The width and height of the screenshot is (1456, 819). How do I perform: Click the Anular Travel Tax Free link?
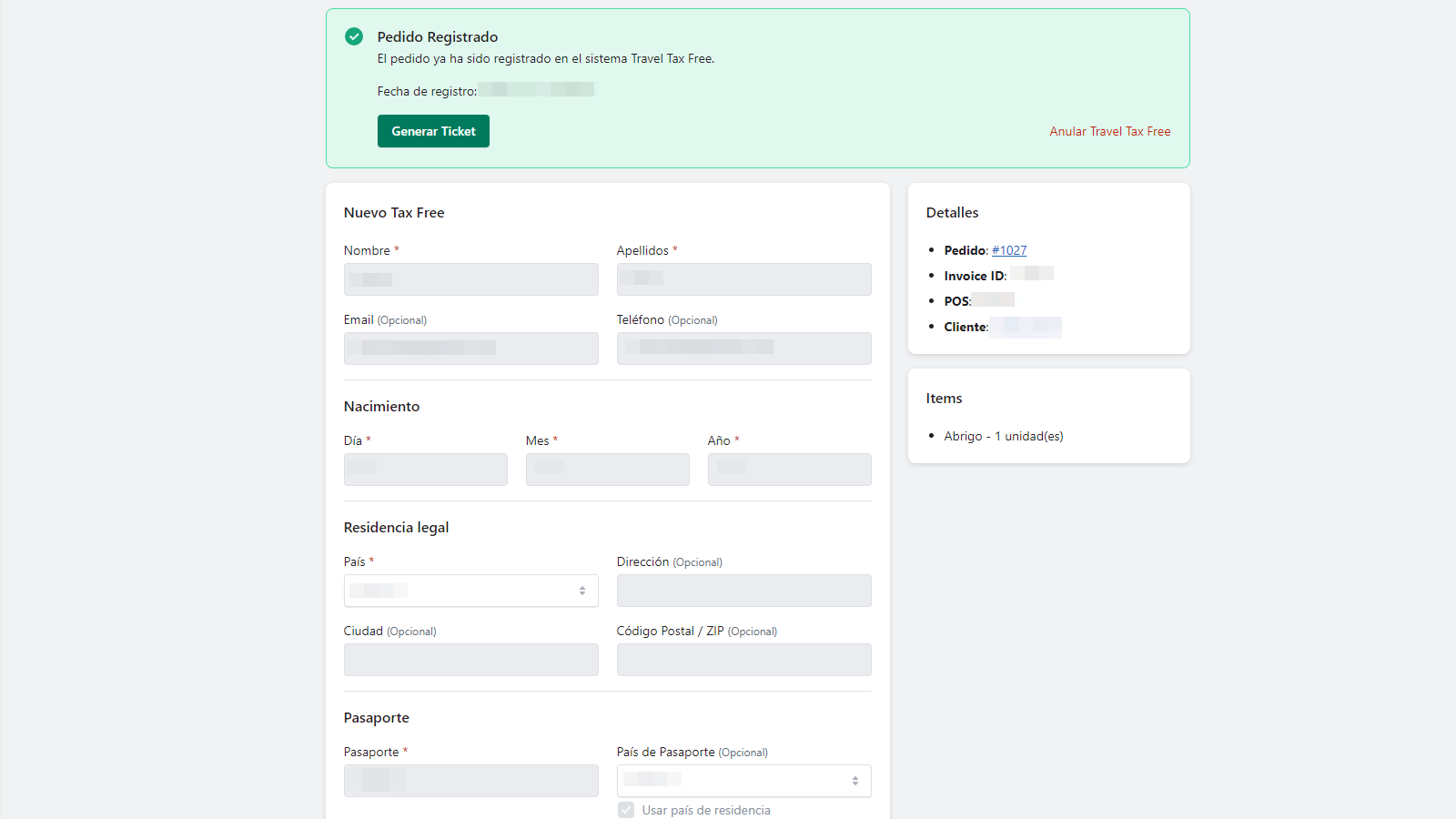pyautogui.click(x=1110, y=131)
